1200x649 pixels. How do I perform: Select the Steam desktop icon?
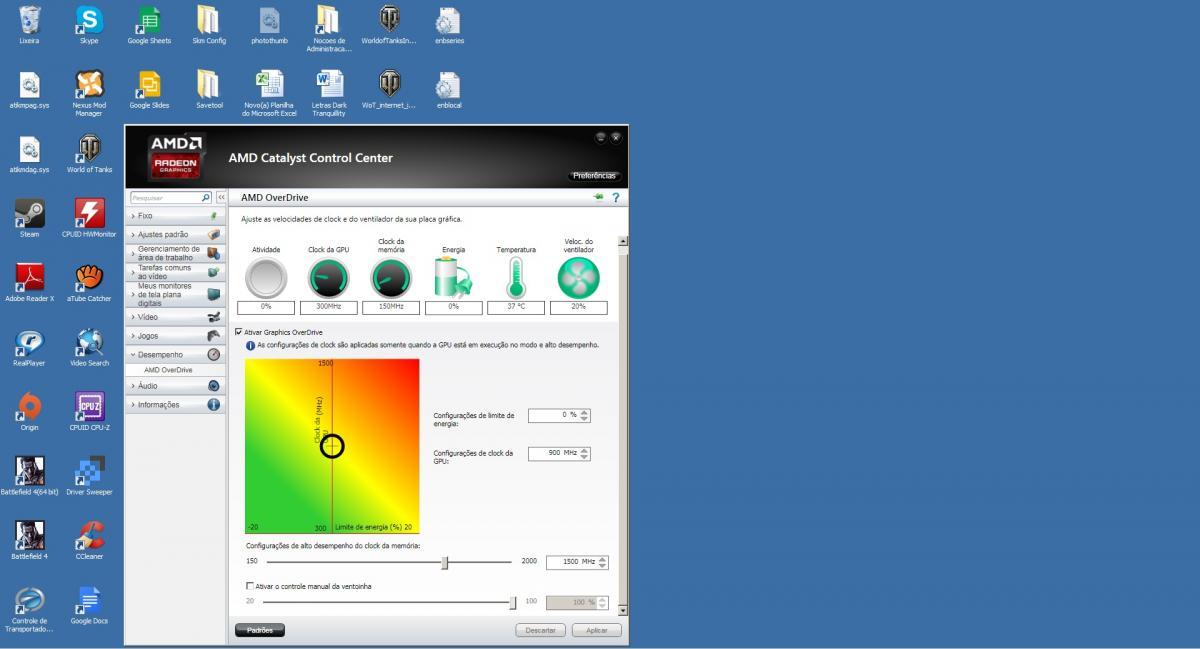click(29, 218)
